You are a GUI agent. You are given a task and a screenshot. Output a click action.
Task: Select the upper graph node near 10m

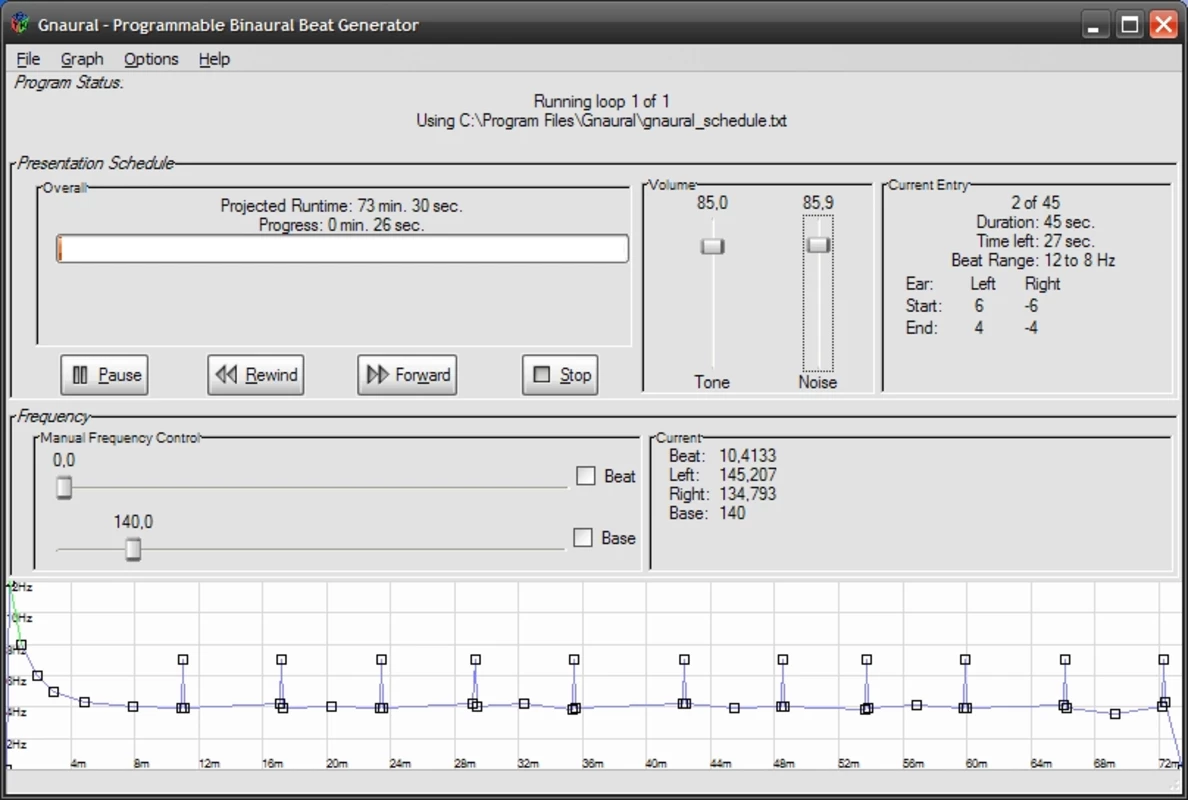pyautogui.click(x=183, y=660)
